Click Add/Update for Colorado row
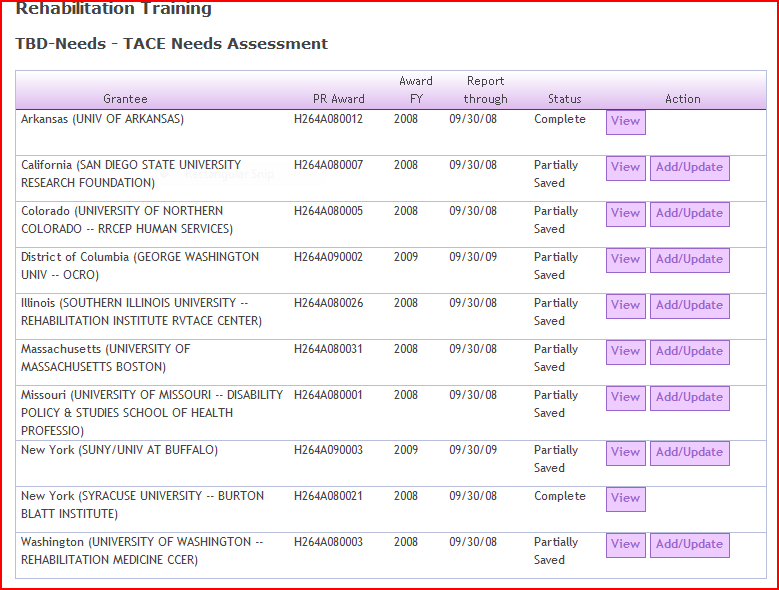 click(690, 214)
